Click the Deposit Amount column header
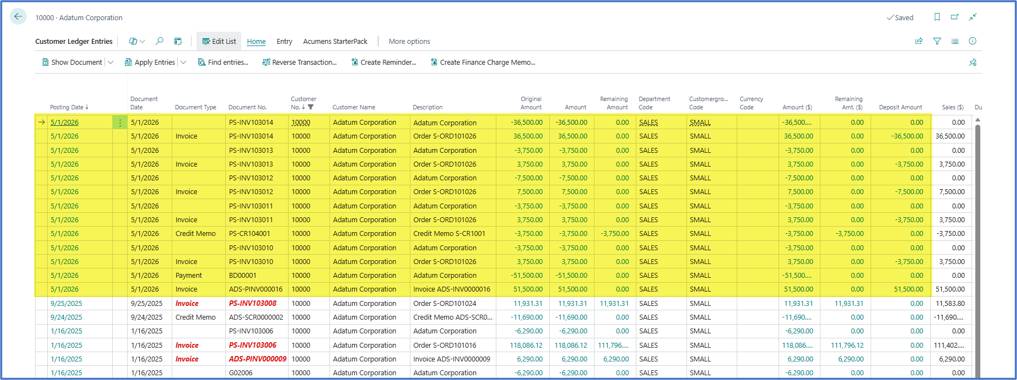1017x380 pixels. pyautogui.click(x=900, y=107)
